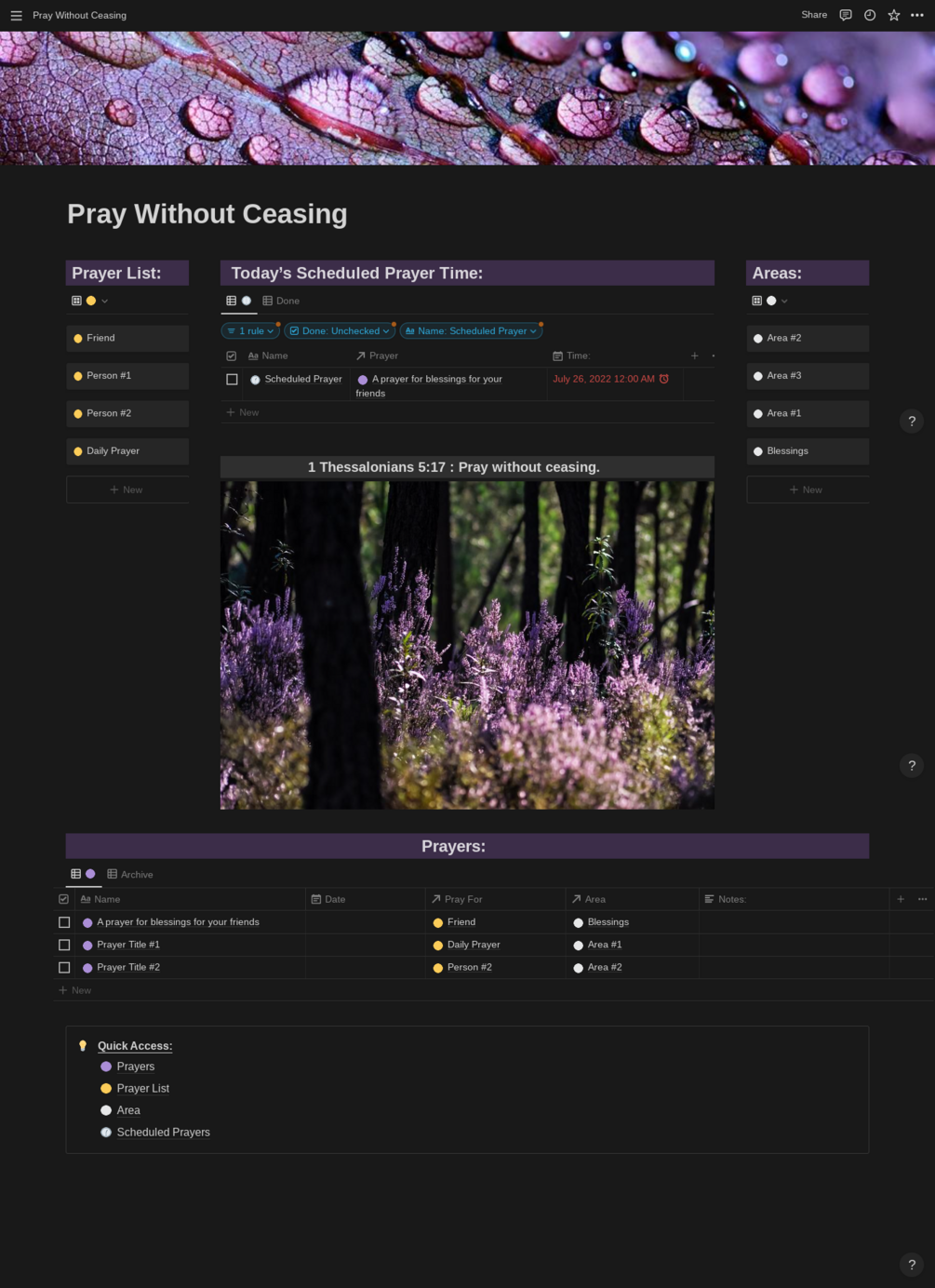Click the Notes: column header
935x1288 pixels.
pyautogui.click(x=726, y=899)
